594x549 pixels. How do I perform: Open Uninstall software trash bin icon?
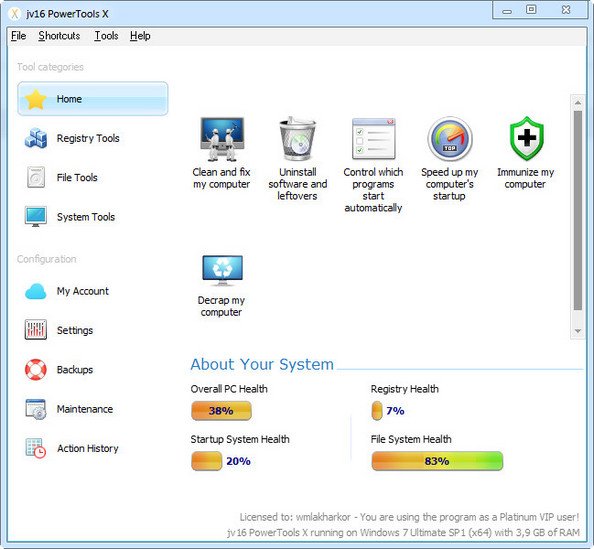tap(297, 138)
